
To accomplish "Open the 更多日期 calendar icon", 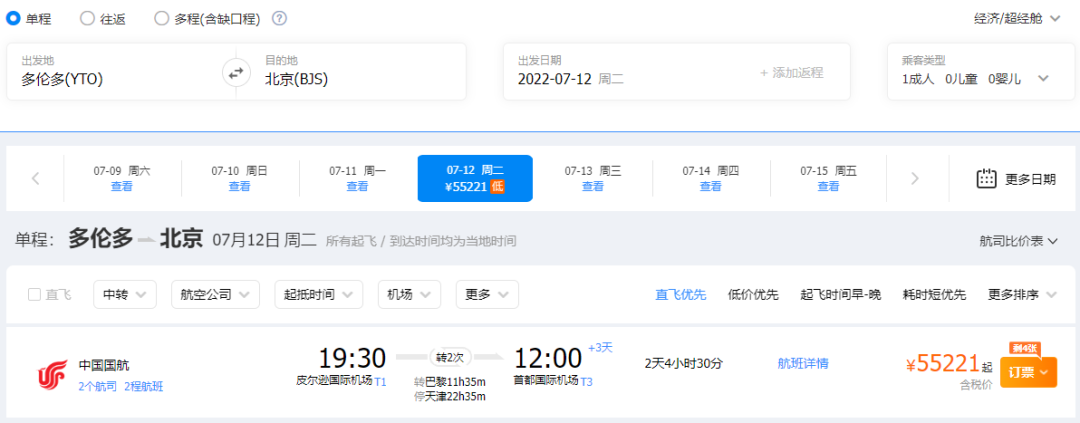I will 987,178.
